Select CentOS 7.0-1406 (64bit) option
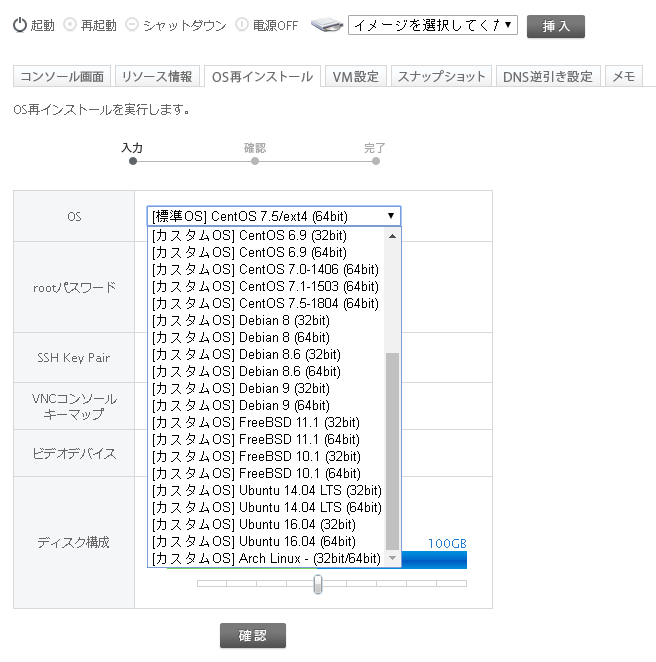The image size is (656, 662). pos(266,269)
